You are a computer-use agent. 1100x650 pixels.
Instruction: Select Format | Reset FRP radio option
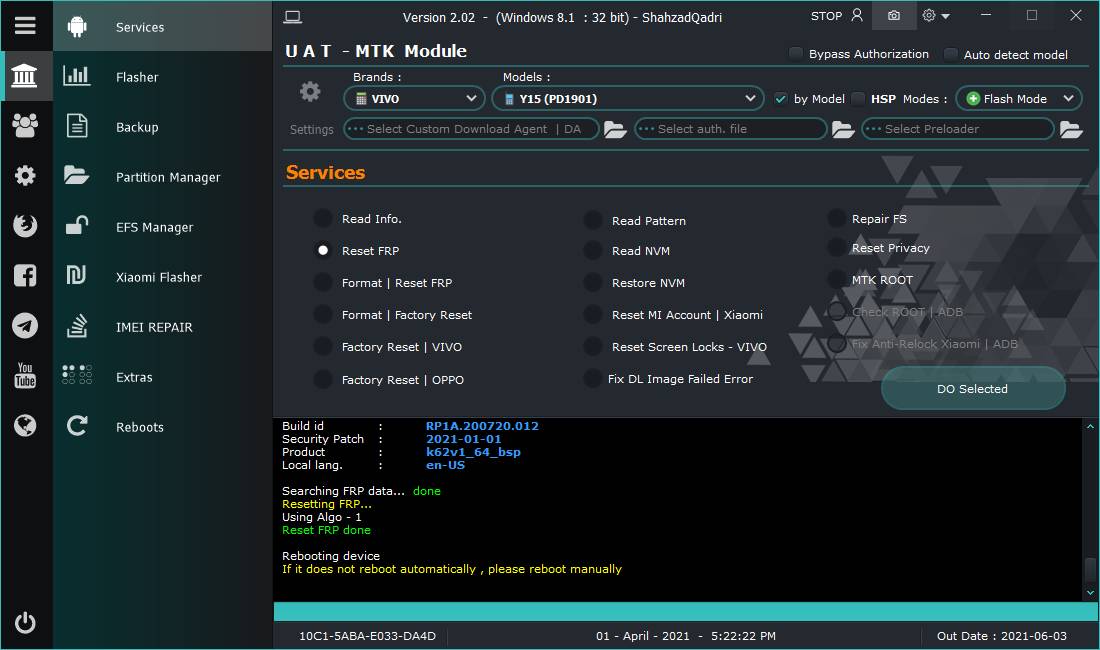(323, 283)
